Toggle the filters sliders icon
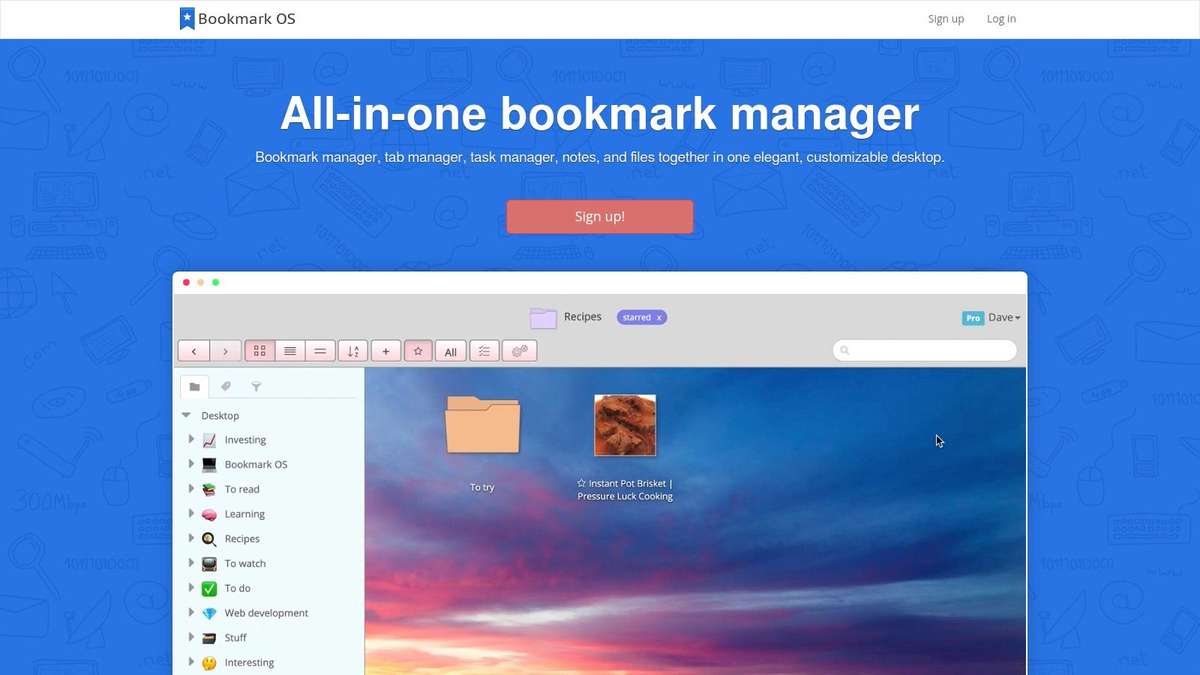 click(484, 350)
